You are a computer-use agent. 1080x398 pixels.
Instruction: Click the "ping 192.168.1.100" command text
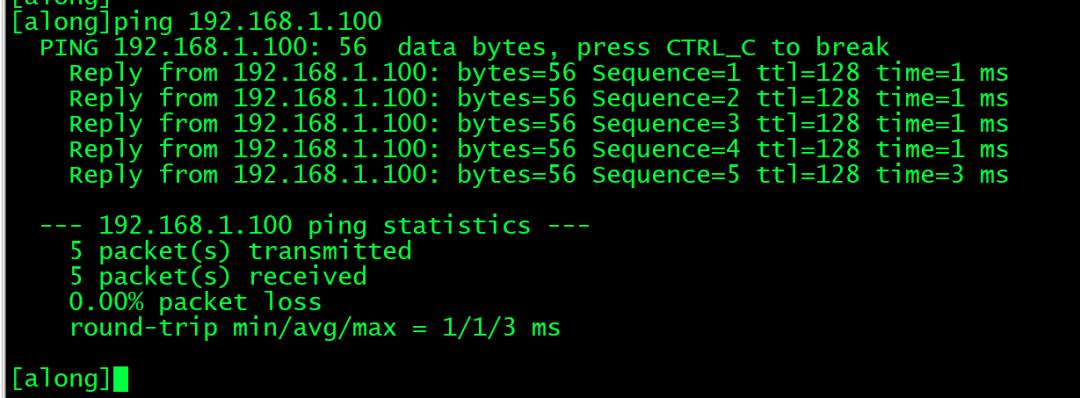pyautogui.click(x=247, y=22)
